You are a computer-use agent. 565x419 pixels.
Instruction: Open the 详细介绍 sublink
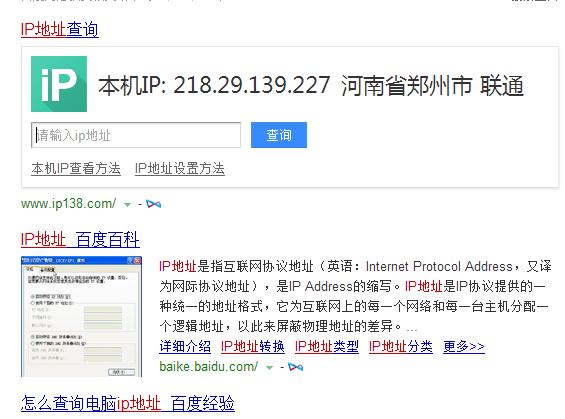185,347
